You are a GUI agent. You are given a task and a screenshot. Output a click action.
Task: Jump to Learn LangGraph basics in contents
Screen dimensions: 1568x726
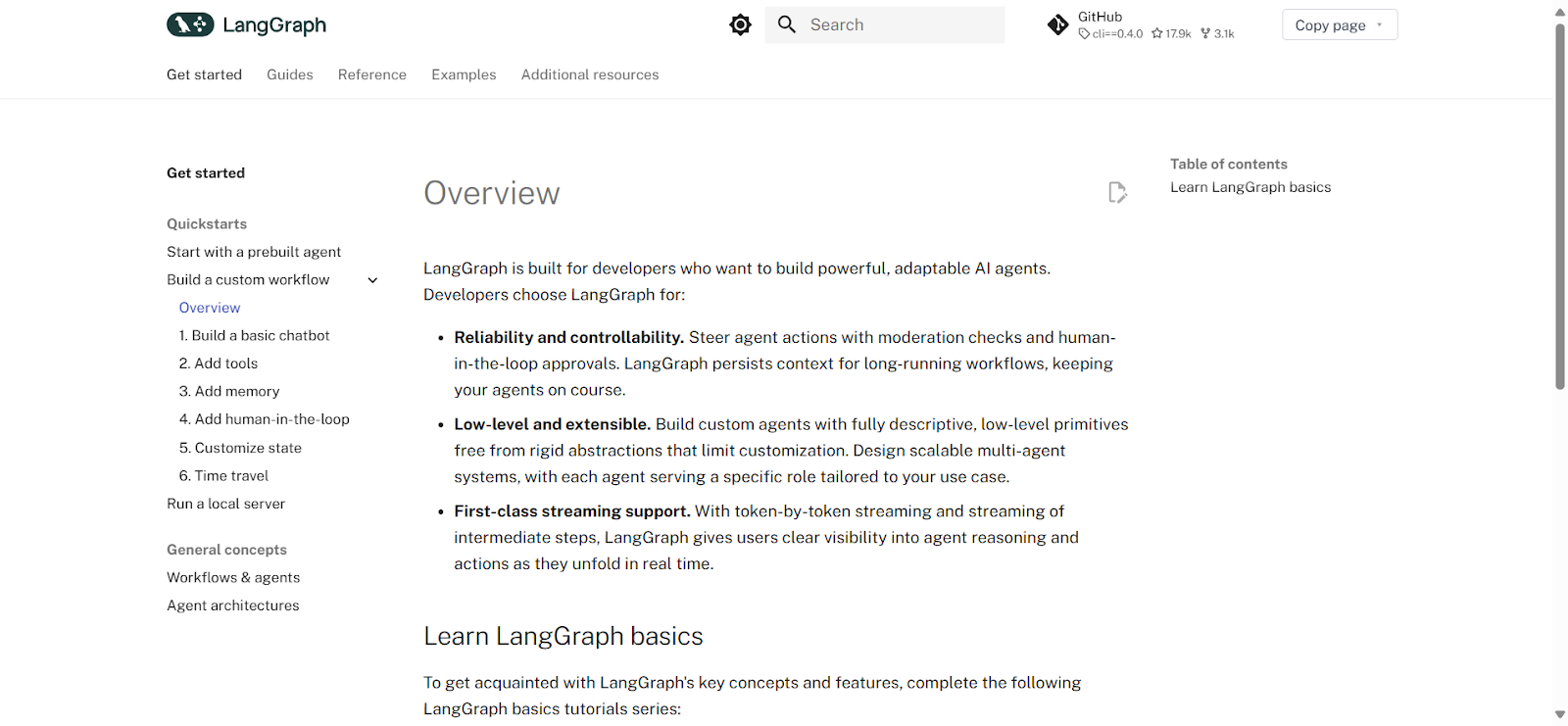pos(1250,187)
